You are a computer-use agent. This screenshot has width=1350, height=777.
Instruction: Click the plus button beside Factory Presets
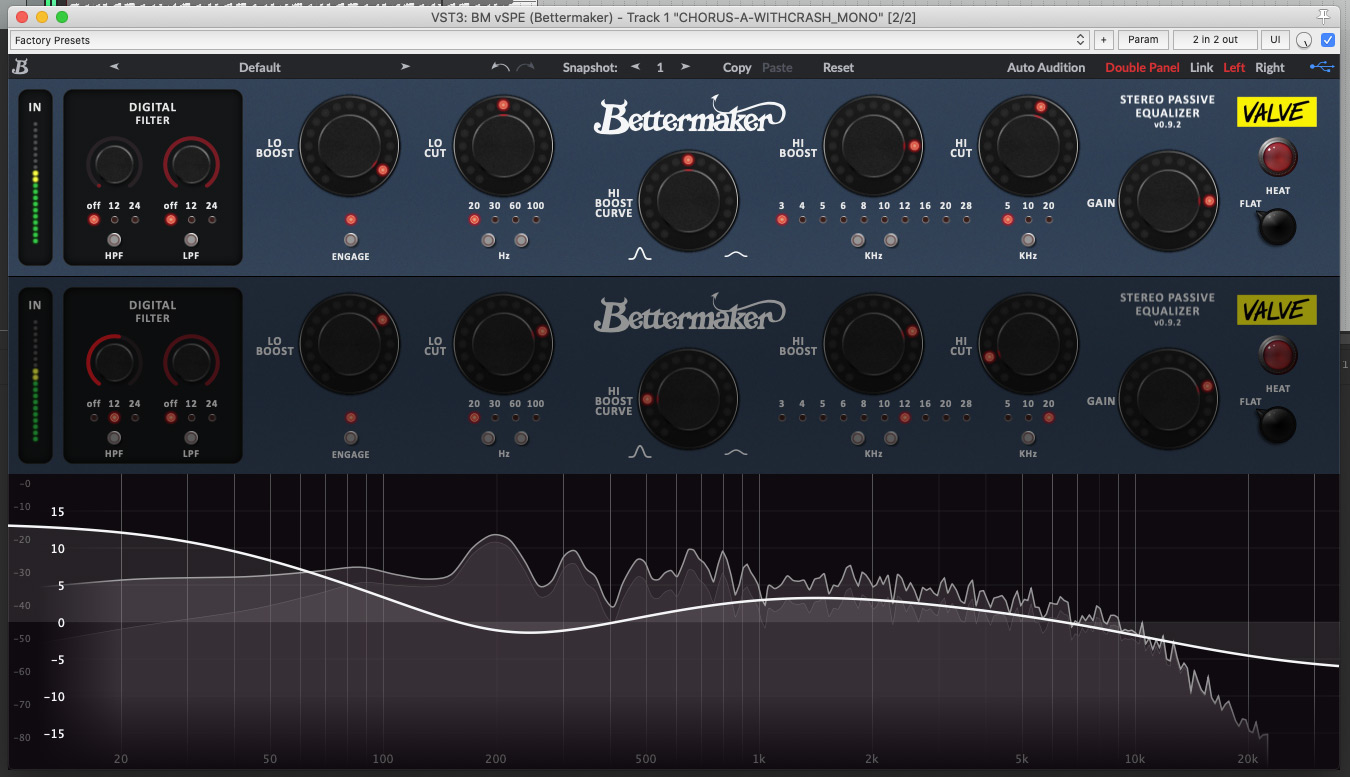[1103, 40]
